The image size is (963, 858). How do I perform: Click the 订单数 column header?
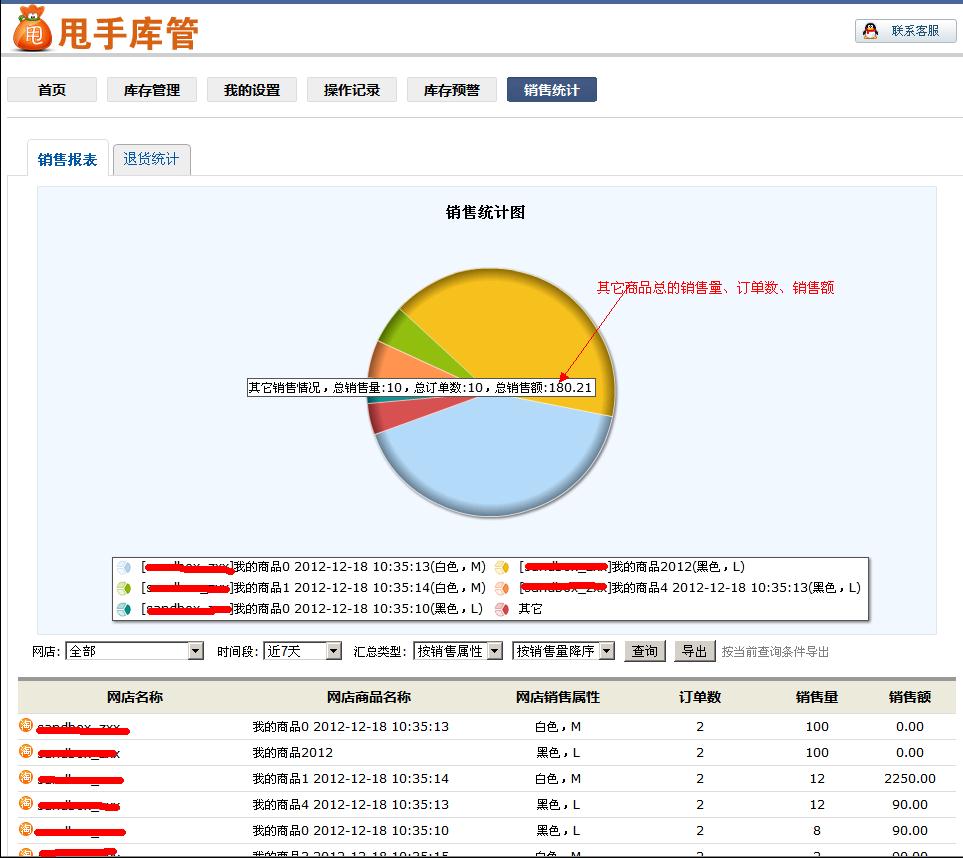click(x=700, y=696)
